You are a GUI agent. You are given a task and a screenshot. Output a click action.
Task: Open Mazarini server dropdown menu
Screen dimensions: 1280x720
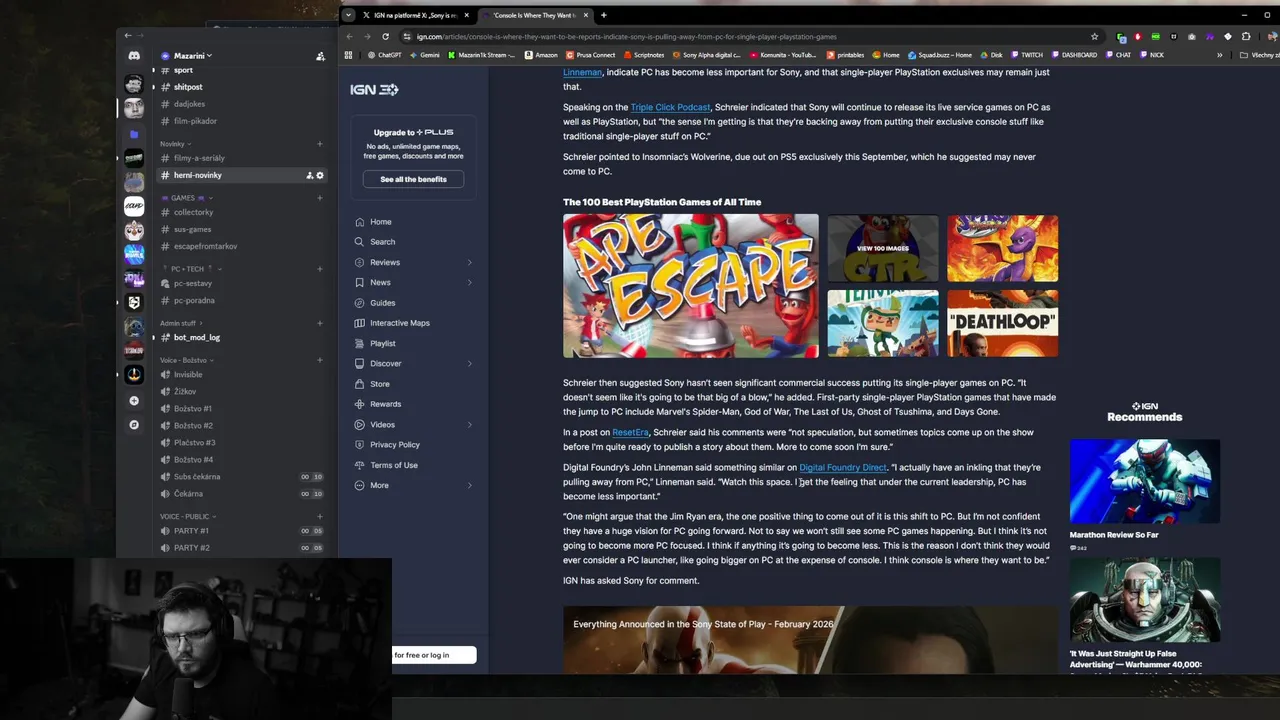pos(193,56)
